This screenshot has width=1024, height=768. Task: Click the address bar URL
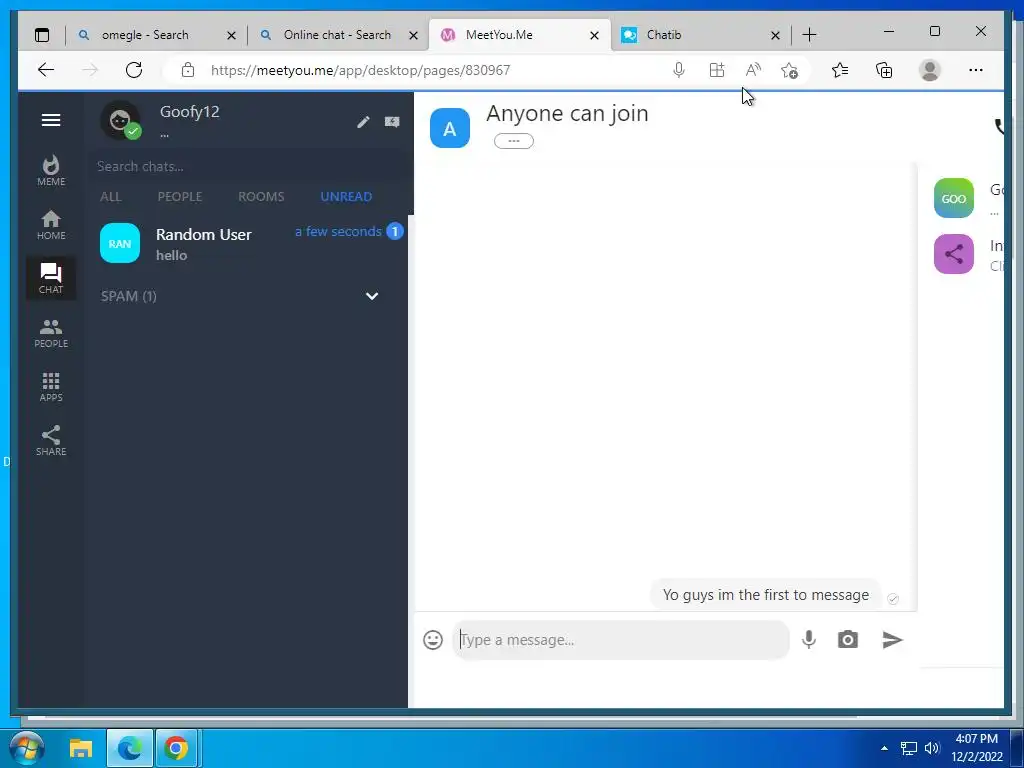tap(360, 71)
